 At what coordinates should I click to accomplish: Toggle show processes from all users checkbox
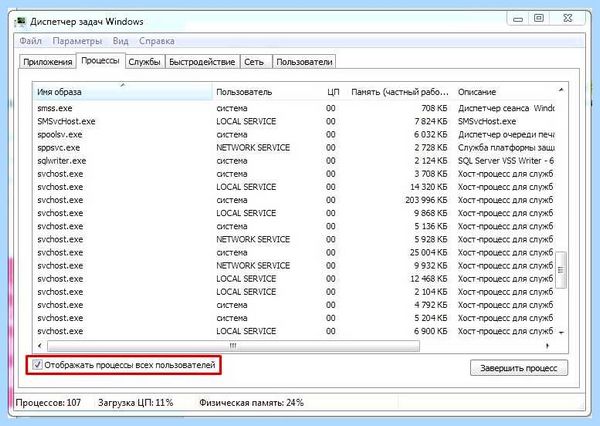(x=37, y=365)
